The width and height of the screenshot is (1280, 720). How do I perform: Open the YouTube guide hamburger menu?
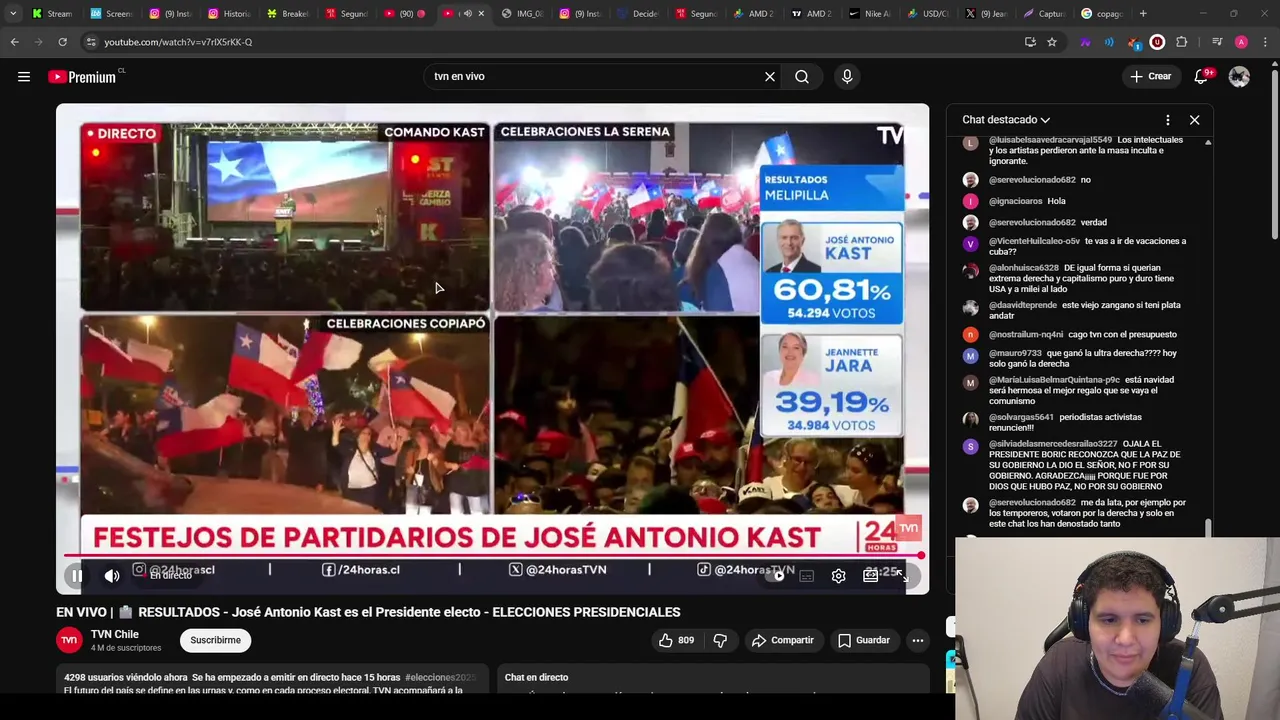coord(24,77)
